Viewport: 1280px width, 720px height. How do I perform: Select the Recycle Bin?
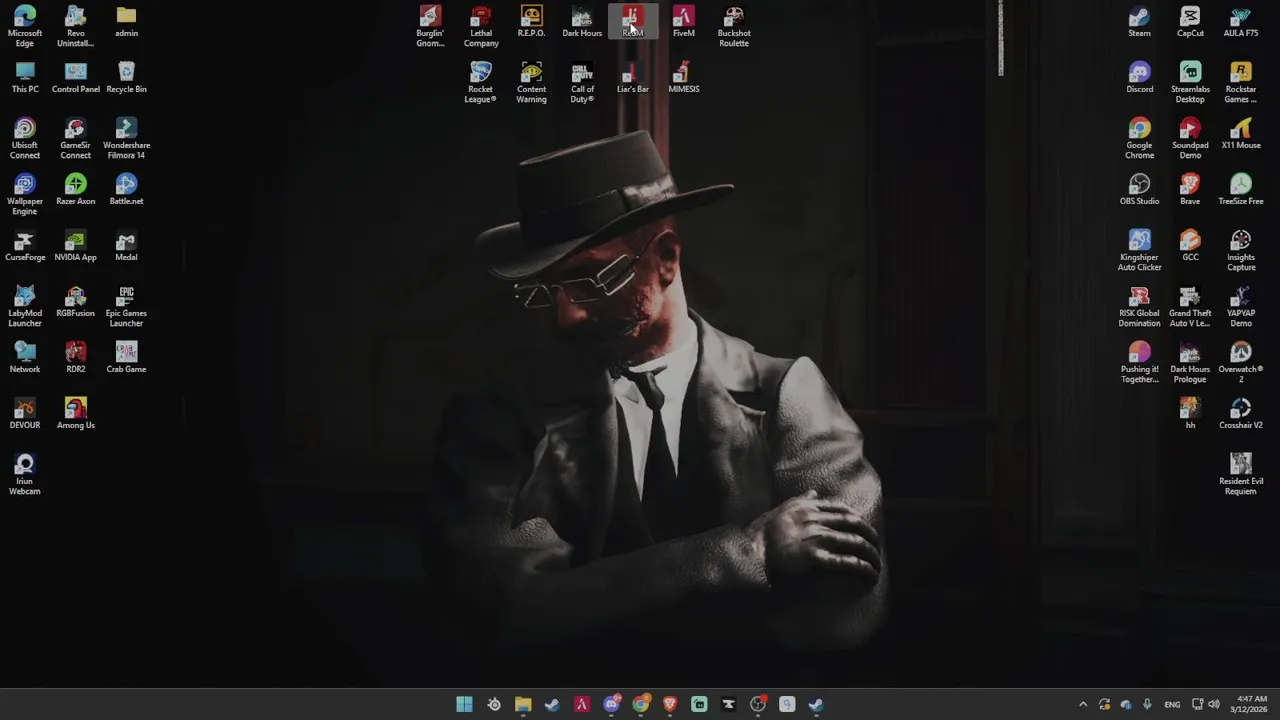click(126, 78)
